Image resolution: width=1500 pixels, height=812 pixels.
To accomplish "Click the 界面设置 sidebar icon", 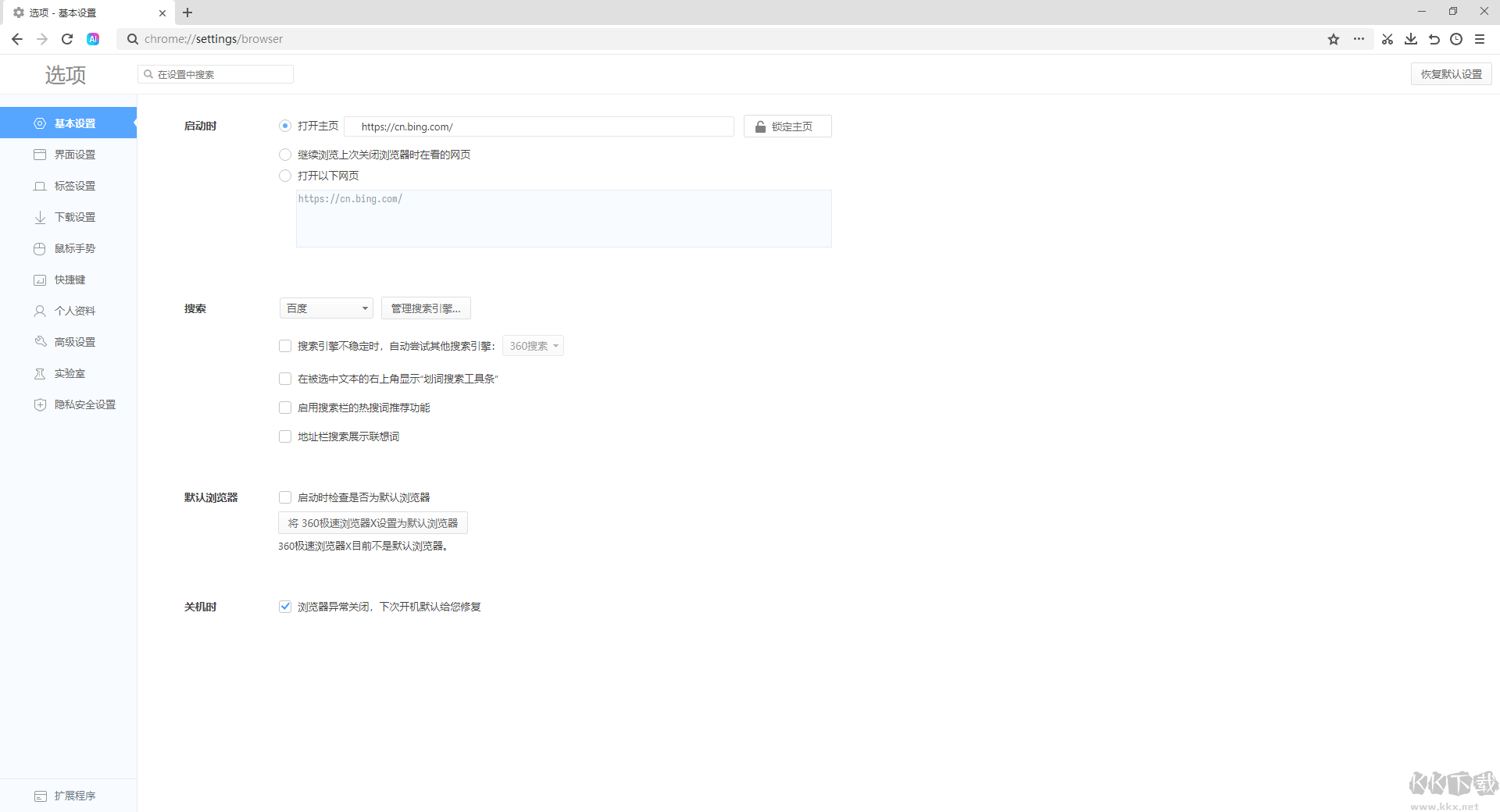I will tap(40, 155).
